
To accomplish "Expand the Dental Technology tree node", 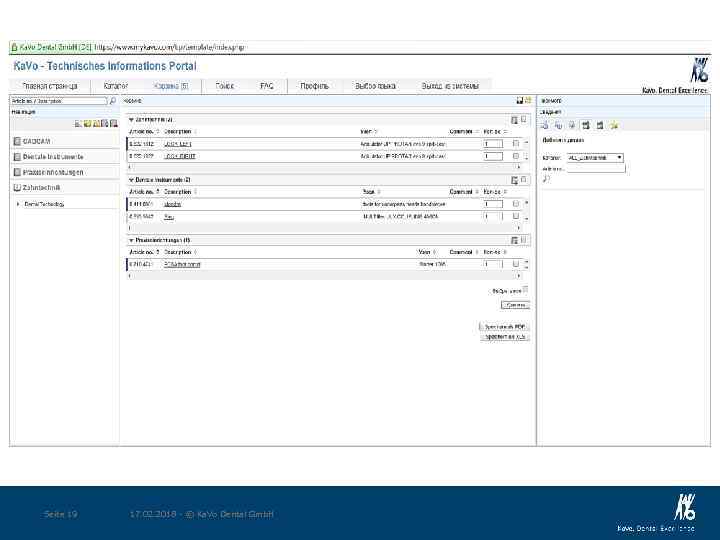I will 18,204.
